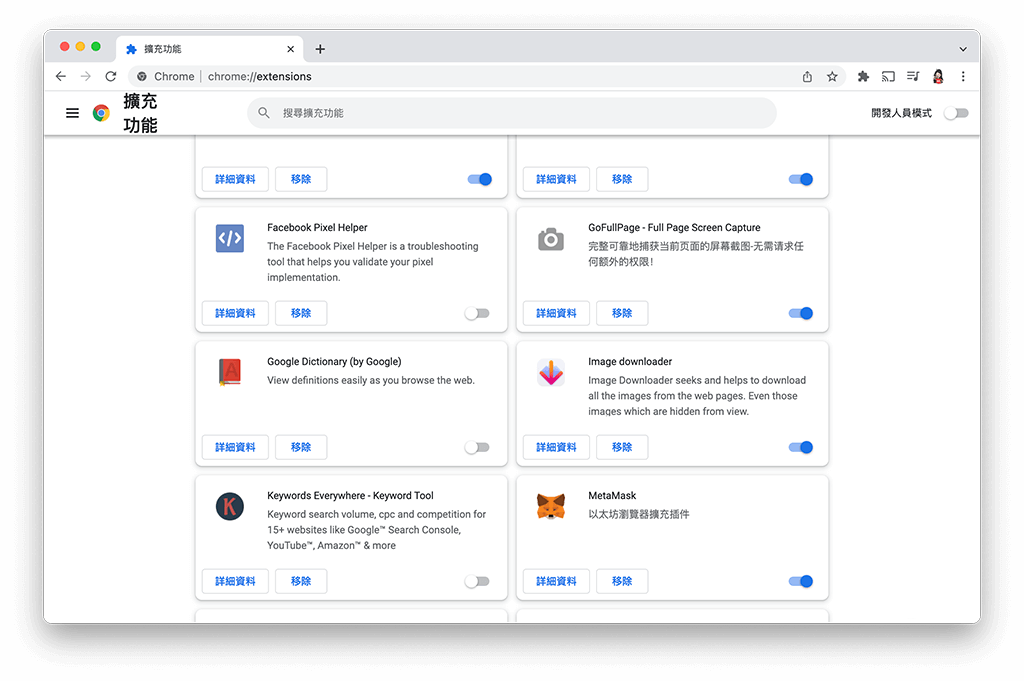
Task: Remove Image downloader with 移除
Action: 622,447
